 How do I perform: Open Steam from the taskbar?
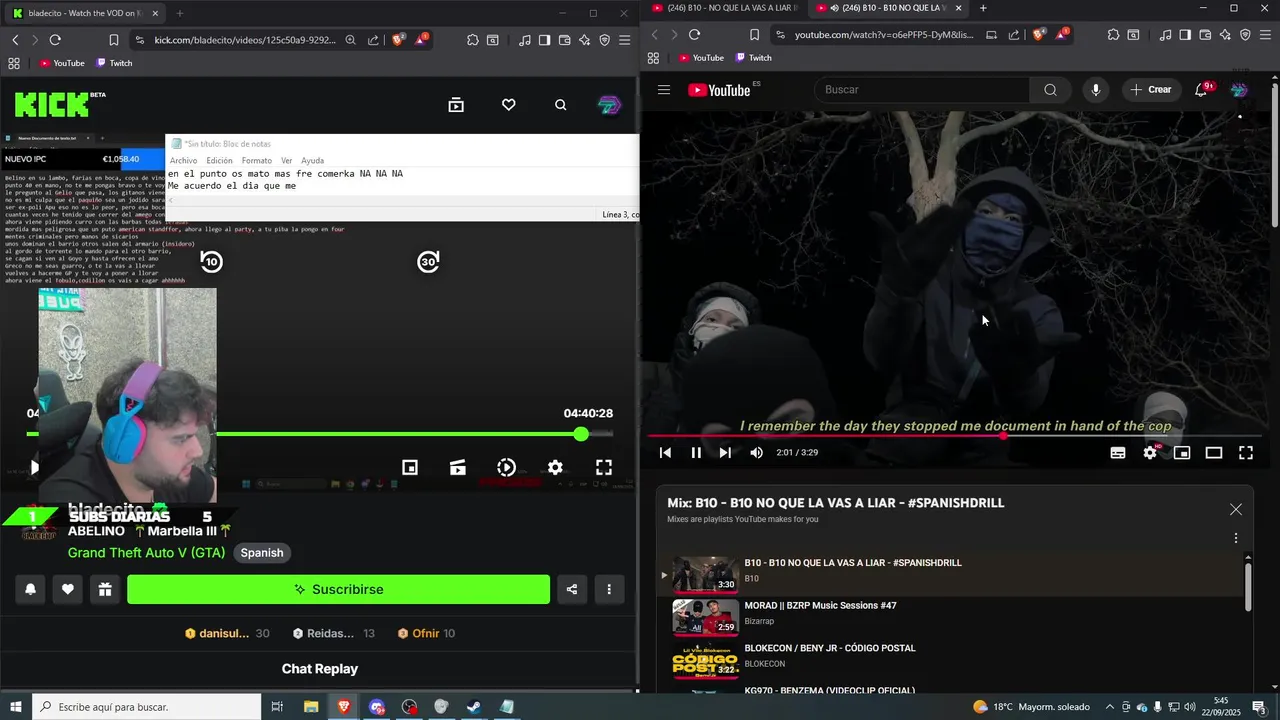coord(474,707)
